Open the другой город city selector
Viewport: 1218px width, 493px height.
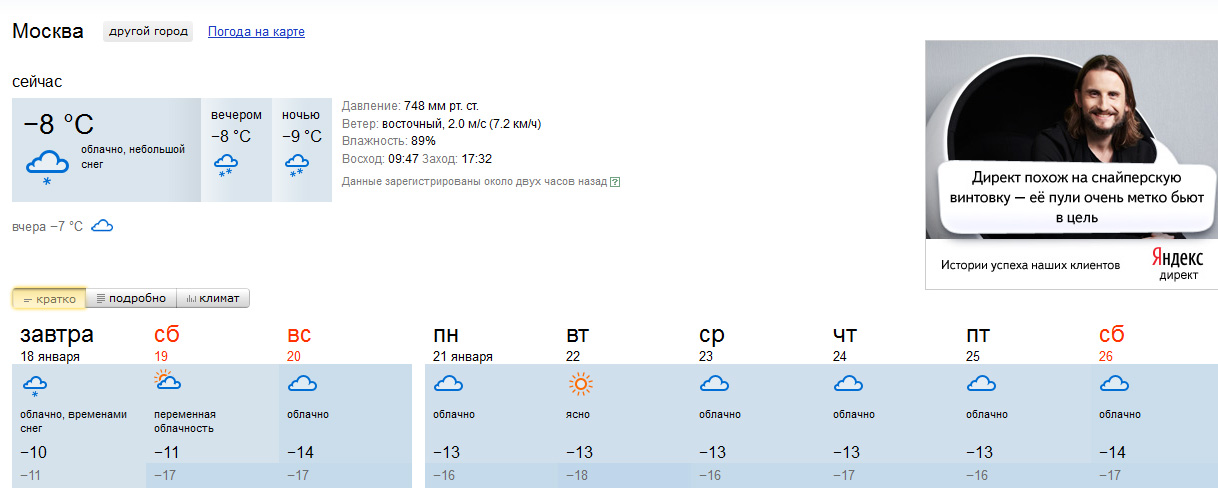point(148,32)
